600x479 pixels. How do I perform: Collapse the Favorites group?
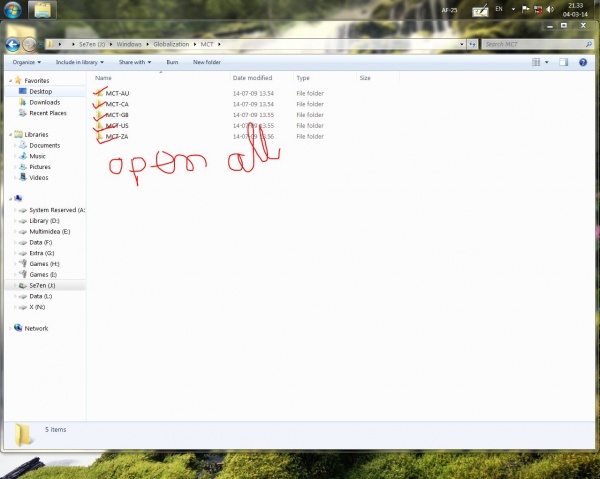[x=10, y=81]
